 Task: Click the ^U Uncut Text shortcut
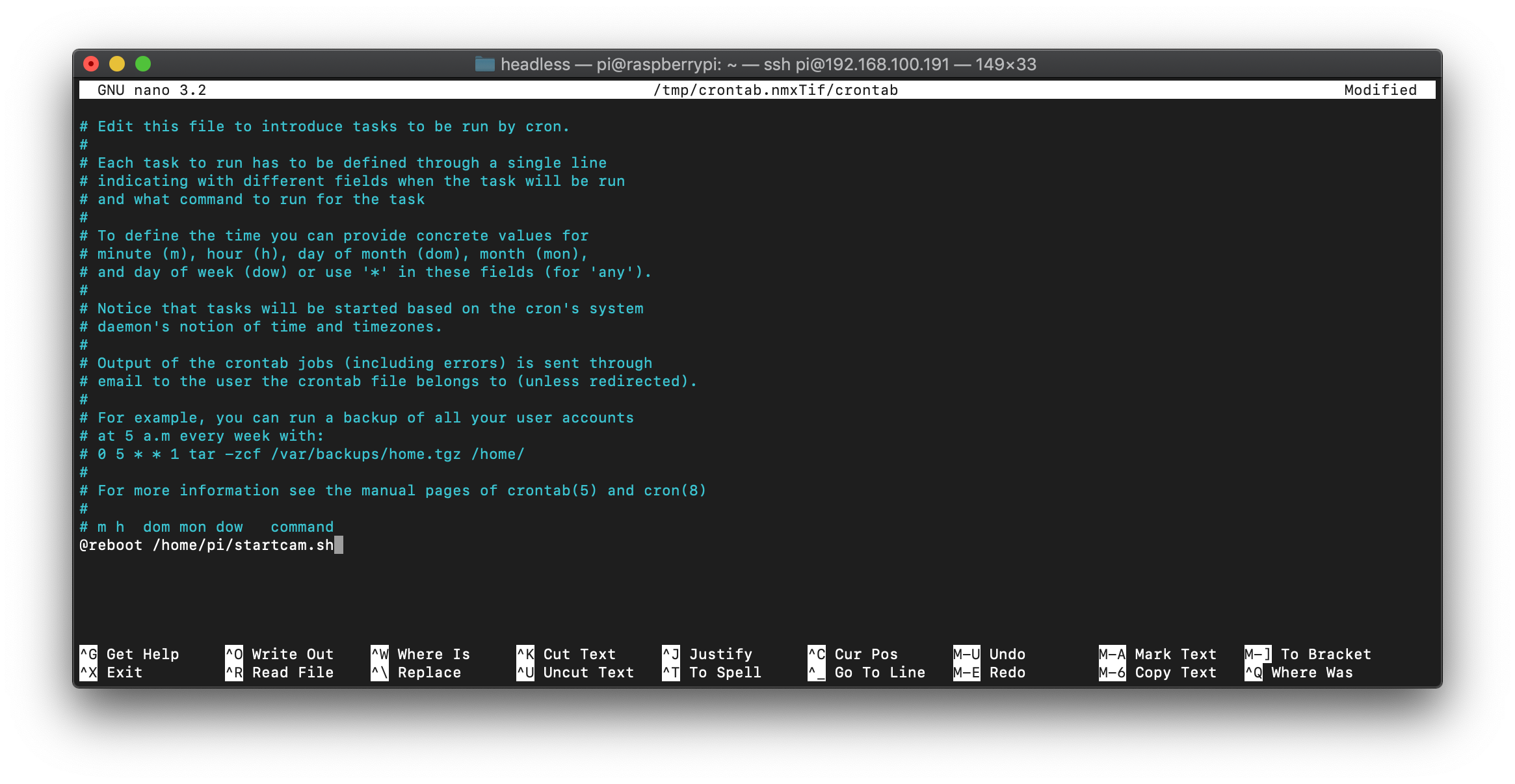[575, 672]
